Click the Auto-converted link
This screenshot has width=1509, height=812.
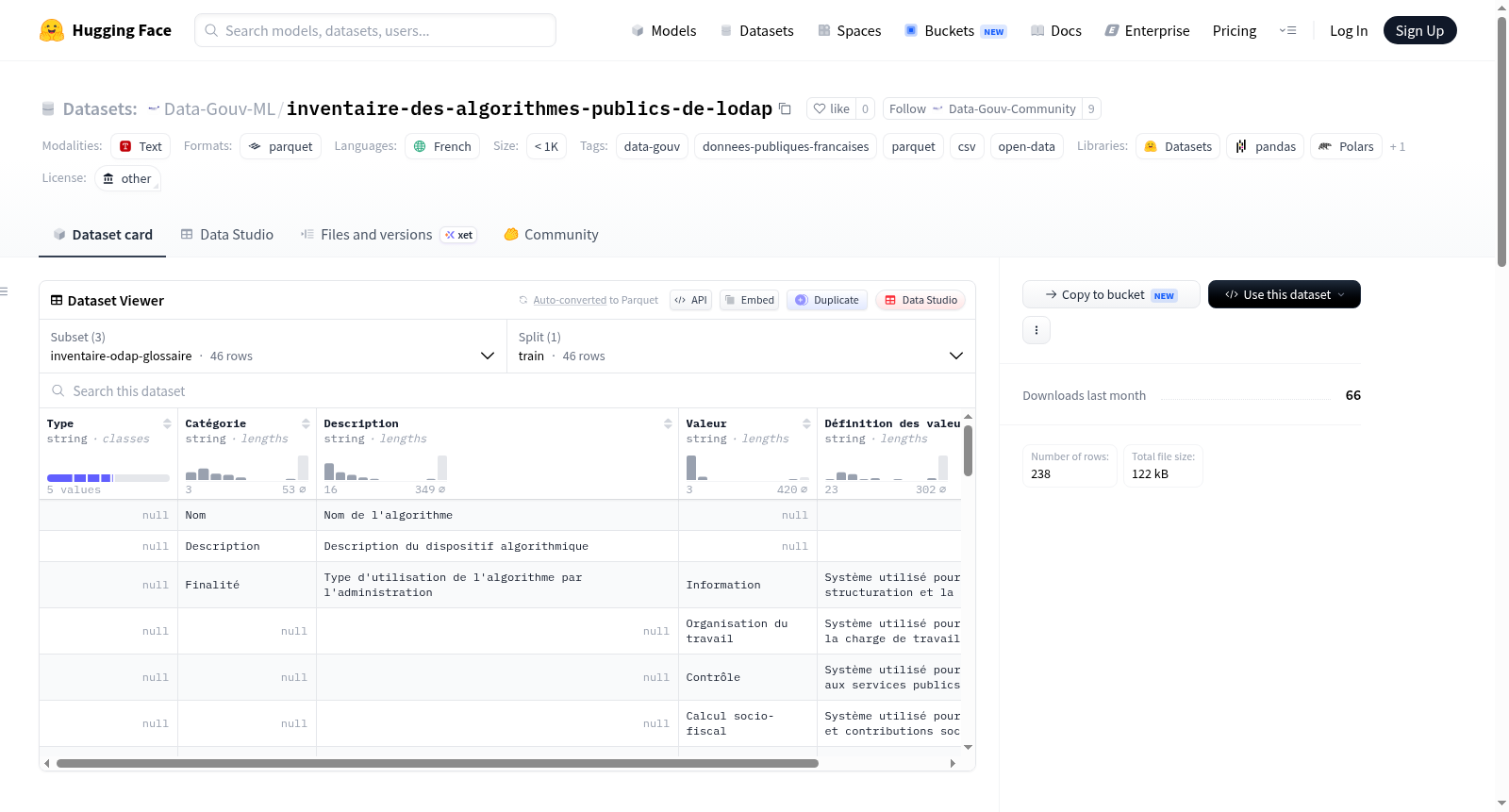pos(570,300)
